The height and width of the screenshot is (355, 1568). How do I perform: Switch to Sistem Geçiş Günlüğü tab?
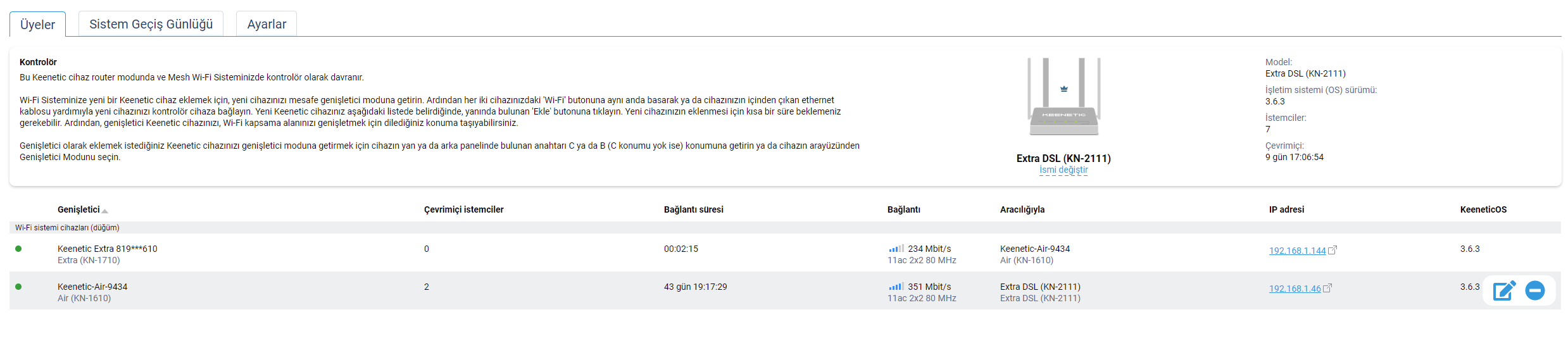151,24
